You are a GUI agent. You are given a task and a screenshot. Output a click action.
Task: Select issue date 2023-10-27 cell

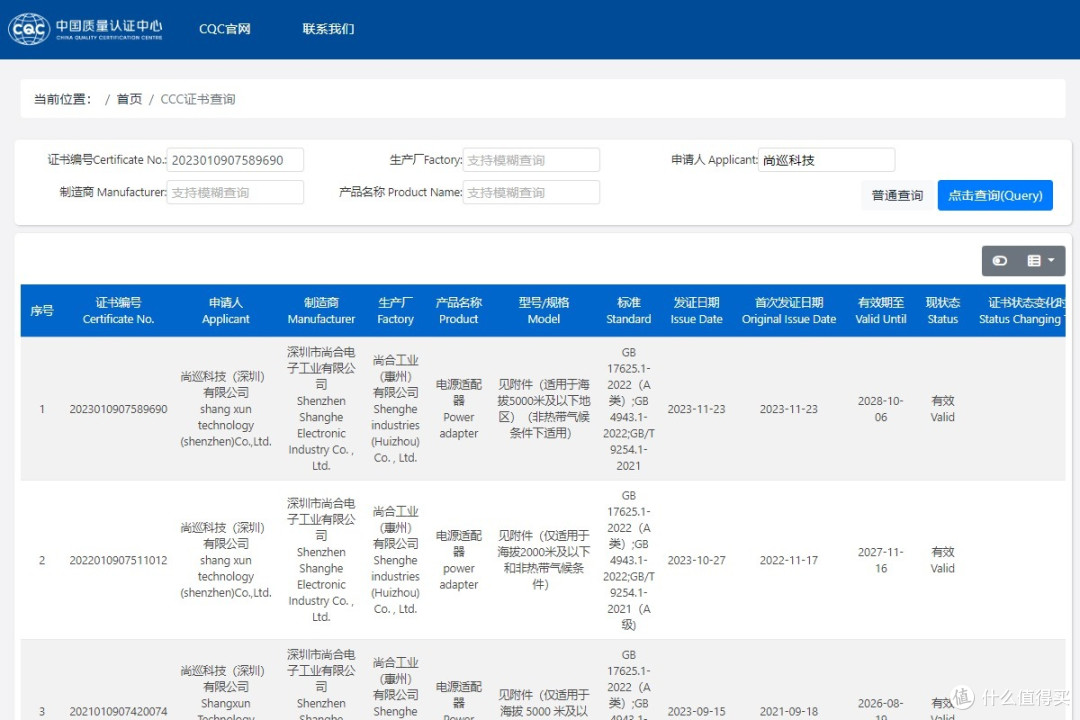pyautogui.click(x=696, y=560)
